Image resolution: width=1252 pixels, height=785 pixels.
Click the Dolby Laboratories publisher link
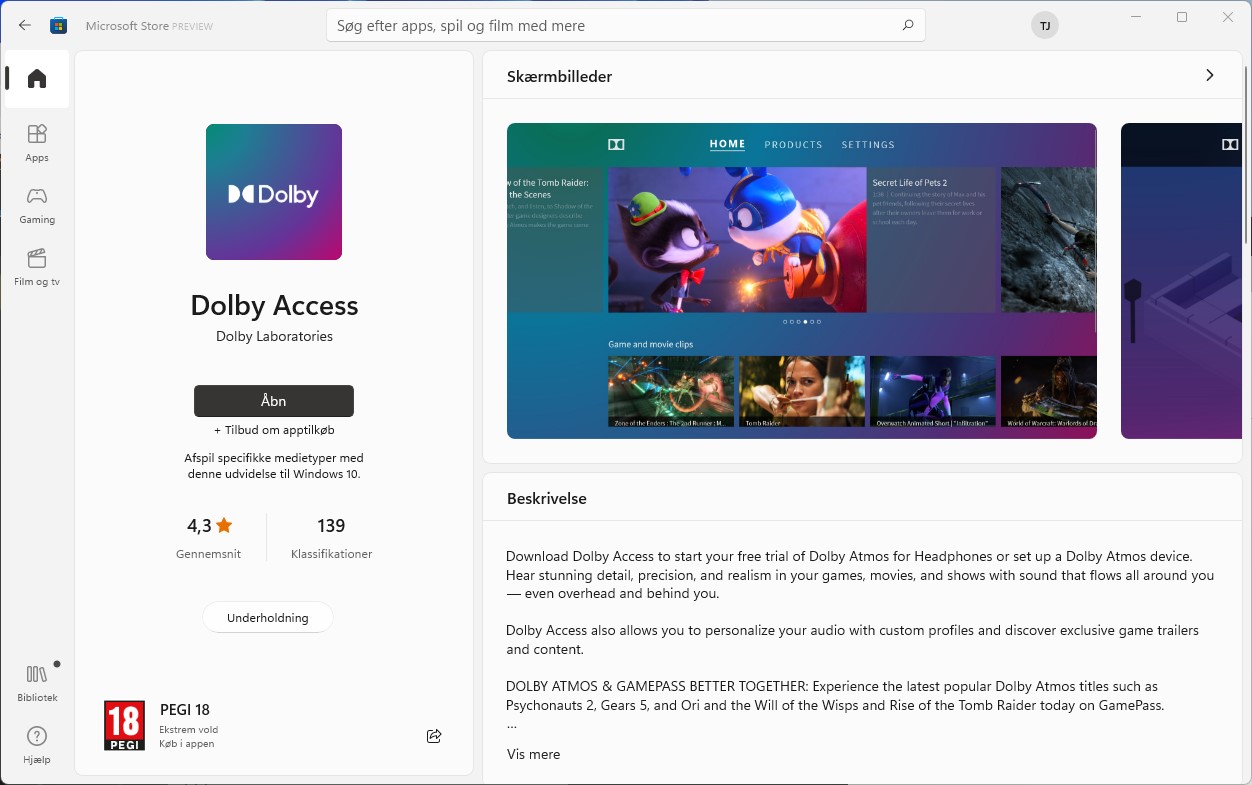tap(274, 336)
